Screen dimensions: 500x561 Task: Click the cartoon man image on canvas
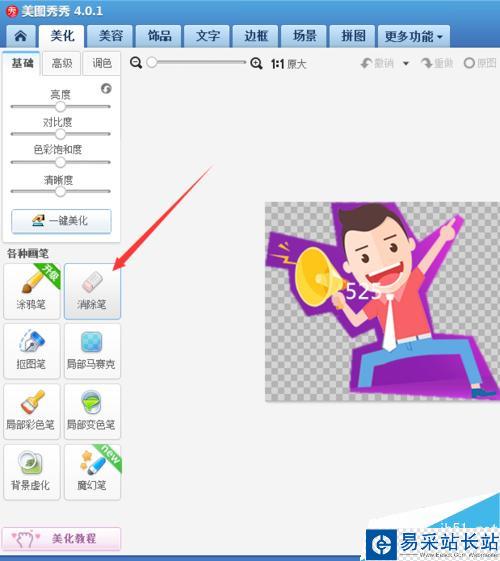[x=382, y=301]
